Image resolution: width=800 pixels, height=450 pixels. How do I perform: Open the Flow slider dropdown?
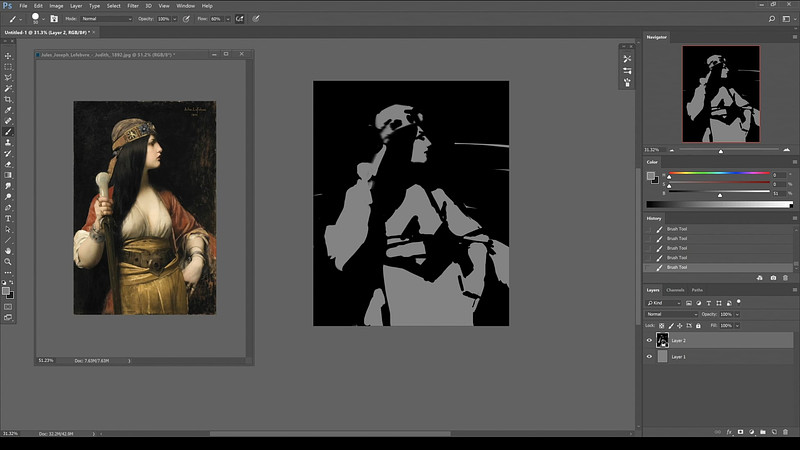228,19
